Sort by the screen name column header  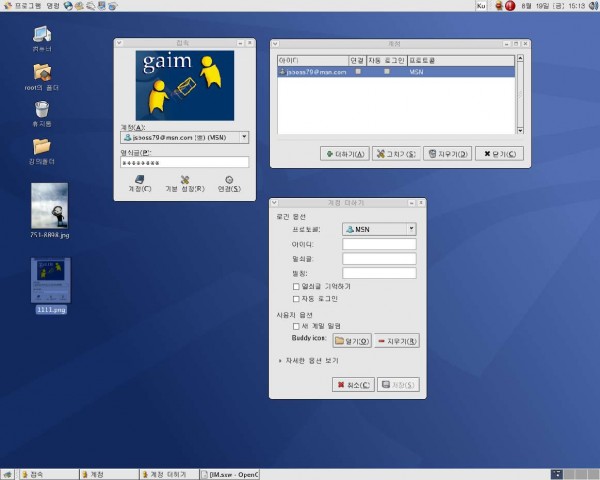coord(313,60)
